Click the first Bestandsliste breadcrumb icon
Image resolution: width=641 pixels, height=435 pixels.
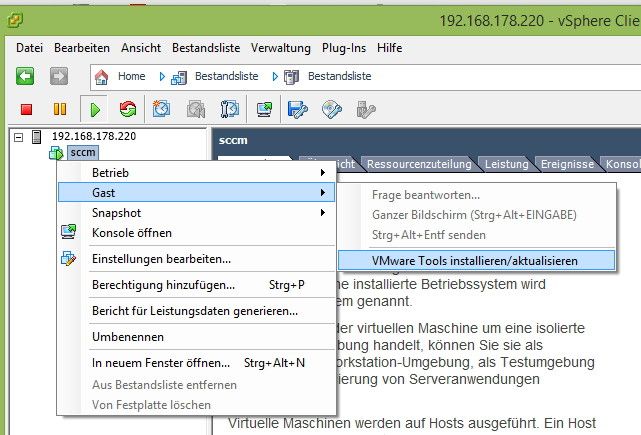pyautogui.click(x=179, y=77)
